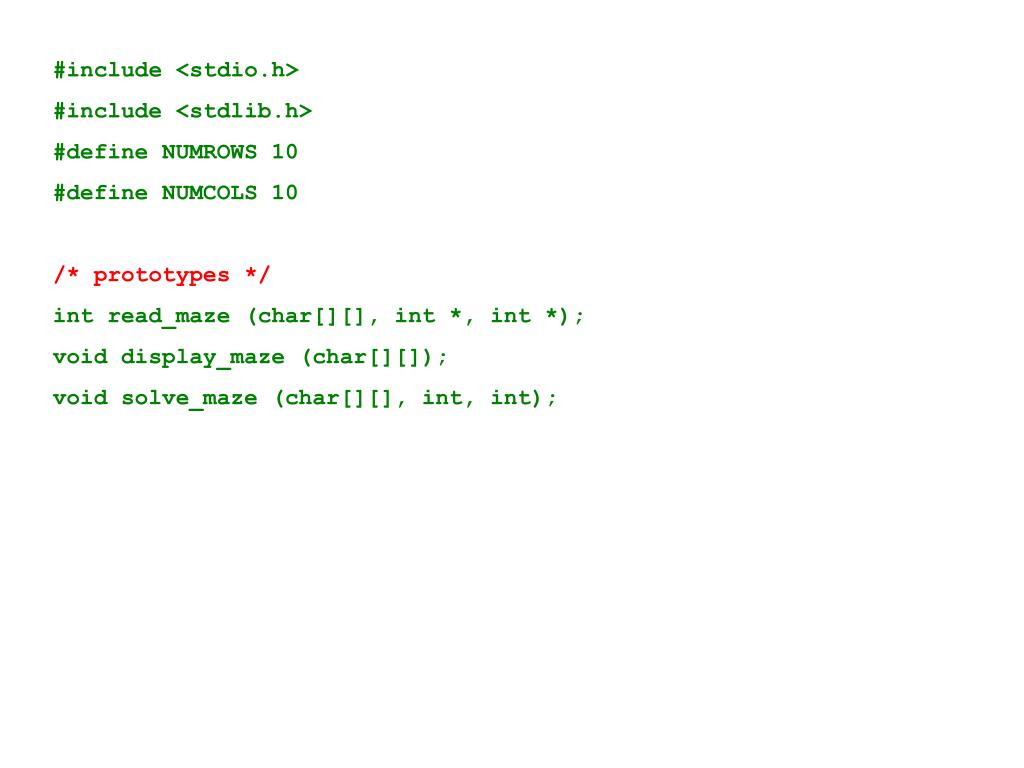1024x768 pixels.
Task: Click 'char[][]' in the solve_maze prototype
Action: point(338,398)
